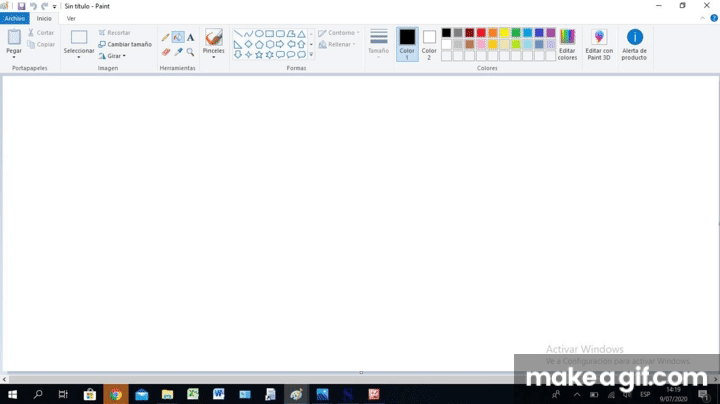
Task: Open the Archivo menu
Action: (x=15, y=18)
